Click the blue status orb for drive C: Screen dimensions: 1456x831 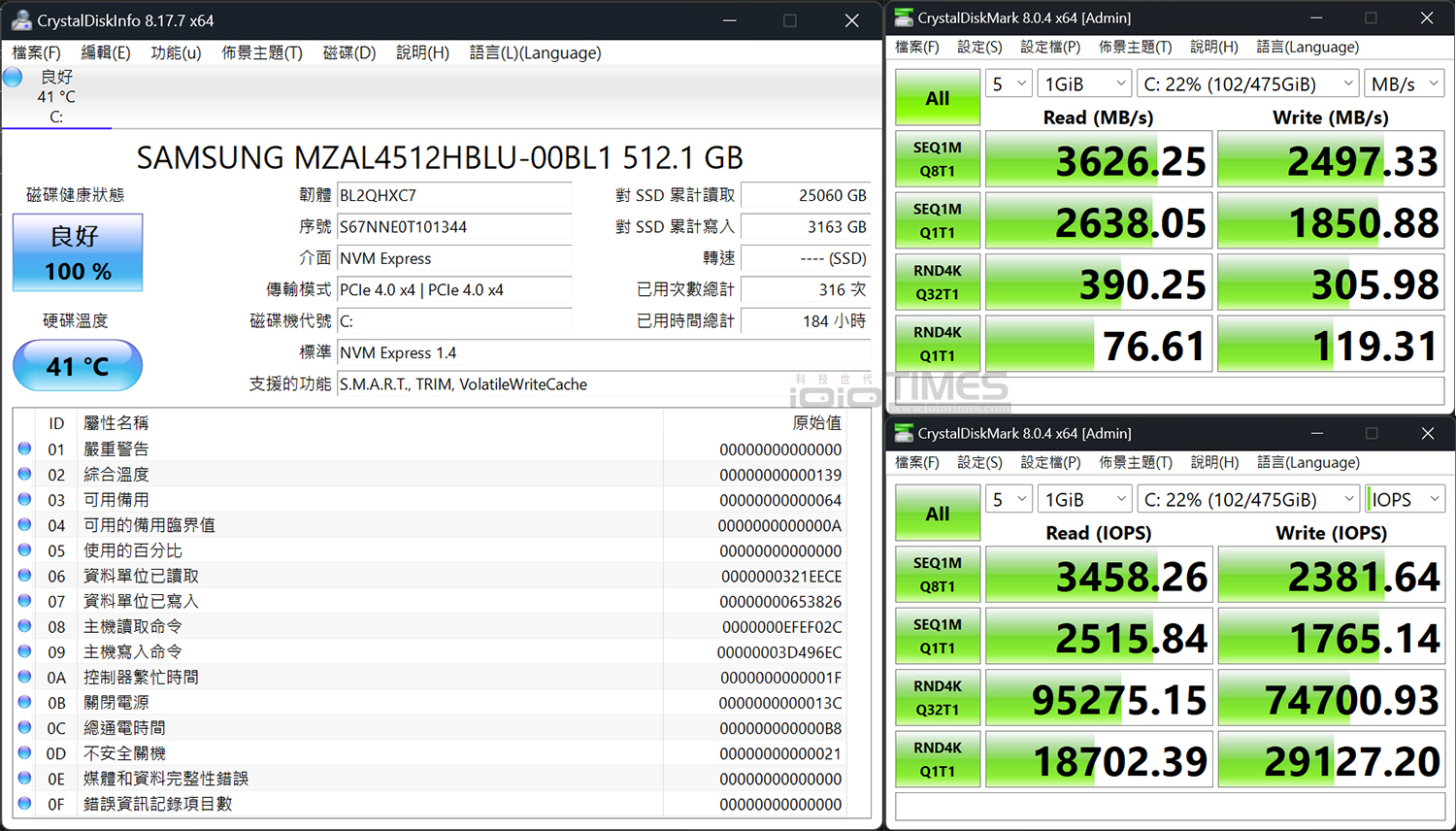[13, 77]
